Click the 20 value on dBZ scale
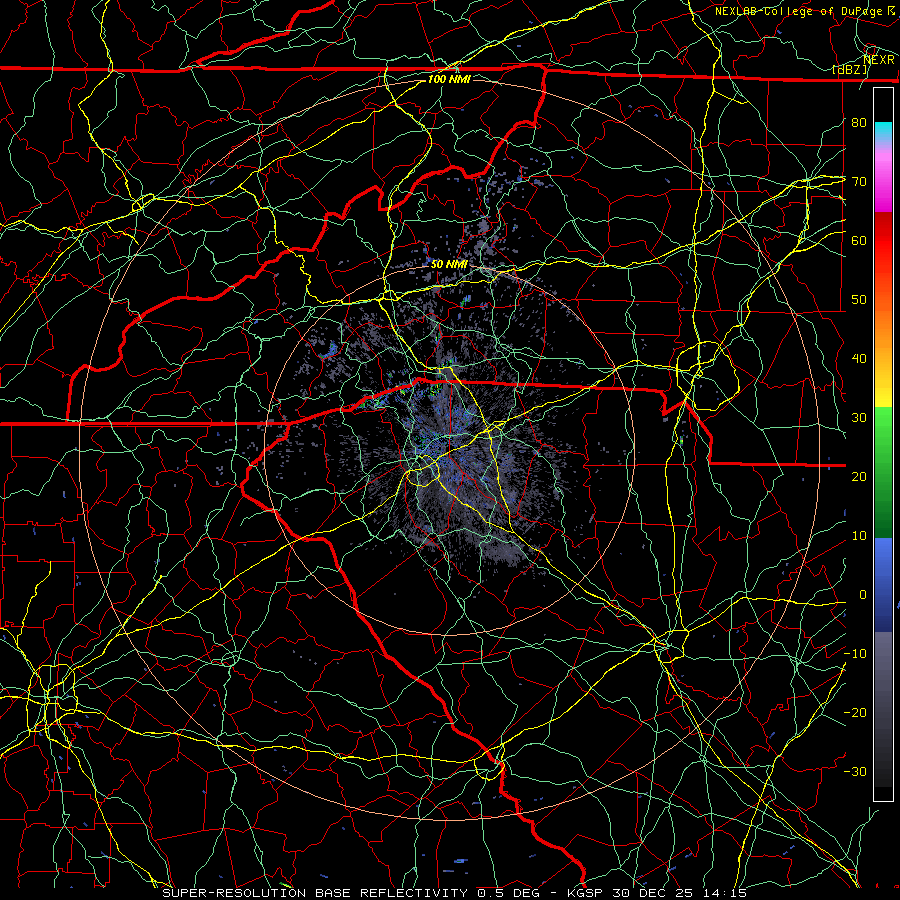Screen dimensions: 900x900 pos(859,476)
